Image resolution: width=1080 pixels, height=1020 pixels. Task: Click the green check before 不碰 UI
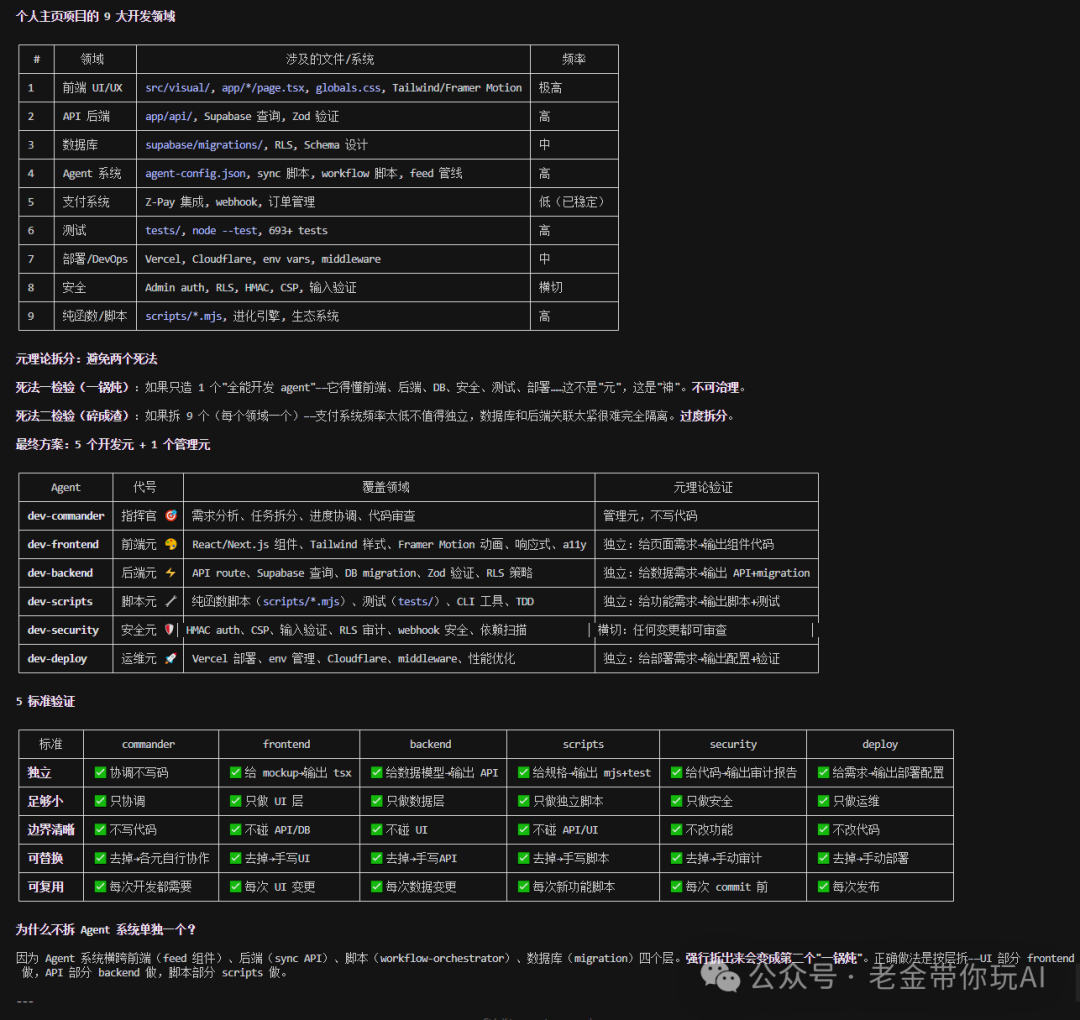pyautogui.click(x=377, y=829)
